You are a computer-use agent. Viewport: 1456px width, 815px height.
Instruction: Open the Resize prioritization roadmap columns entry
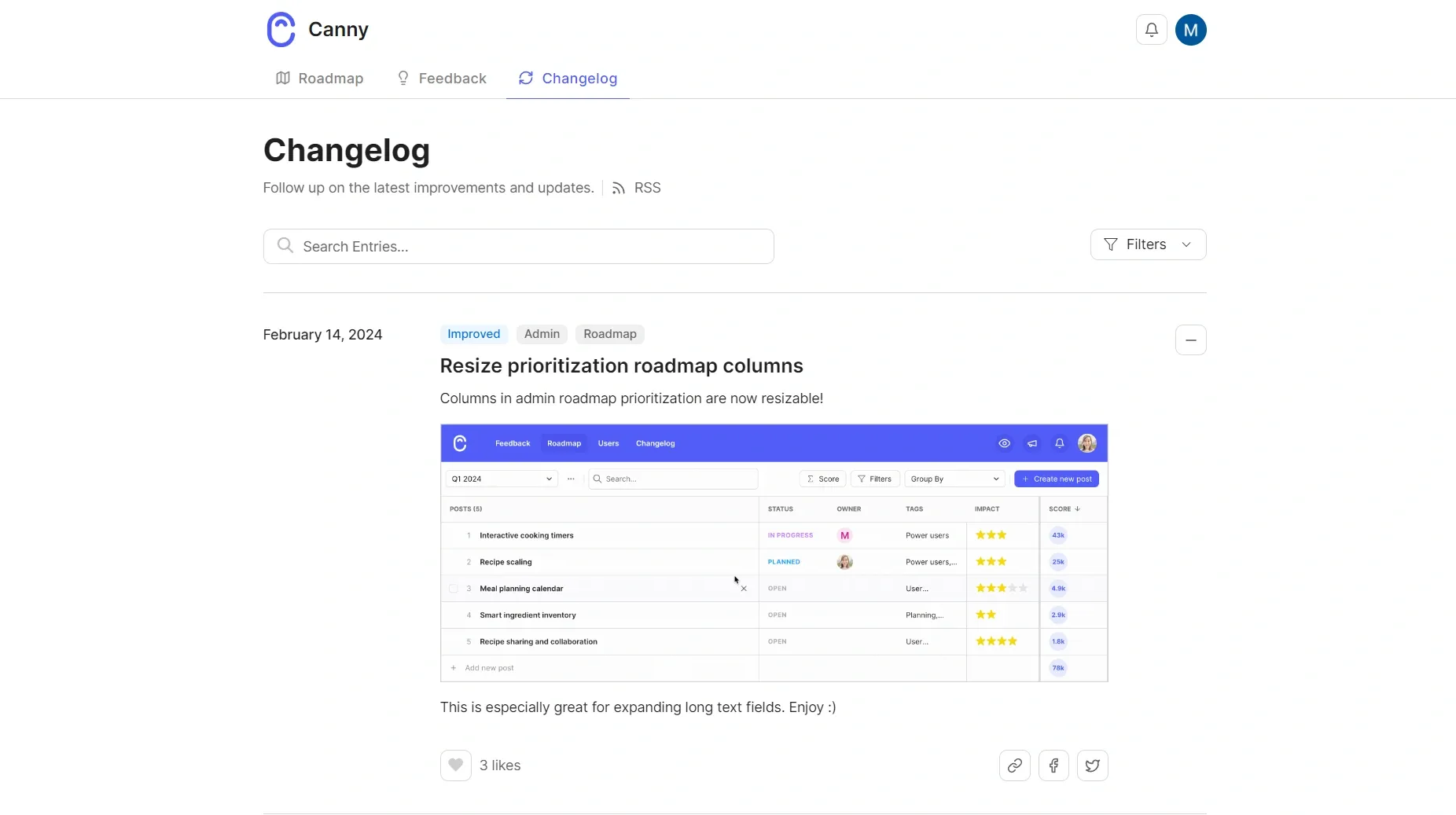click(x=621, y=366)
